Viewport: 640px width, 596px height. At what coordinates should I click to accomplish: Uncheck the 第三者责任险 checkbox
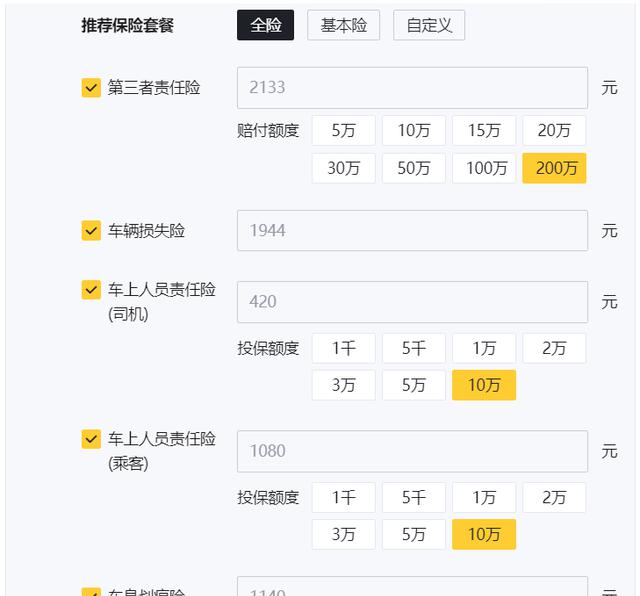click(91, 88)
